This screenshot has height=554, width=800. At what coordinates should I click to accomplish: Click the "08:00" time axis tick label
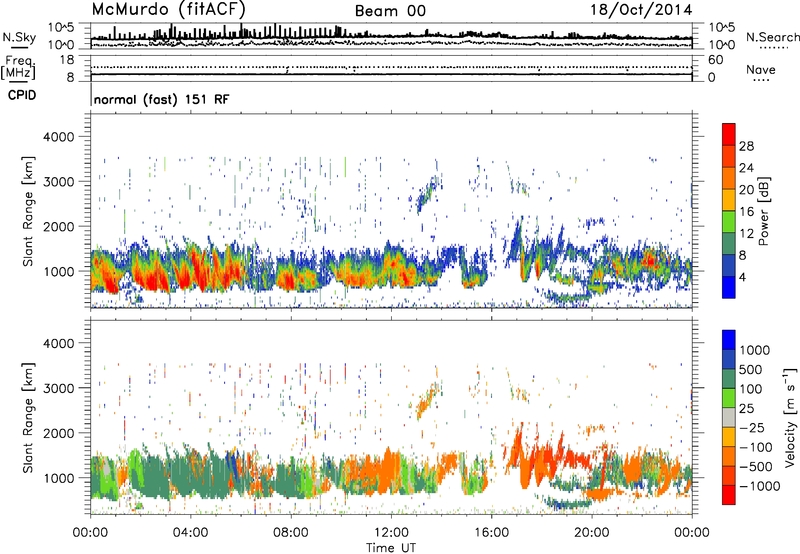tap(291, 533)
